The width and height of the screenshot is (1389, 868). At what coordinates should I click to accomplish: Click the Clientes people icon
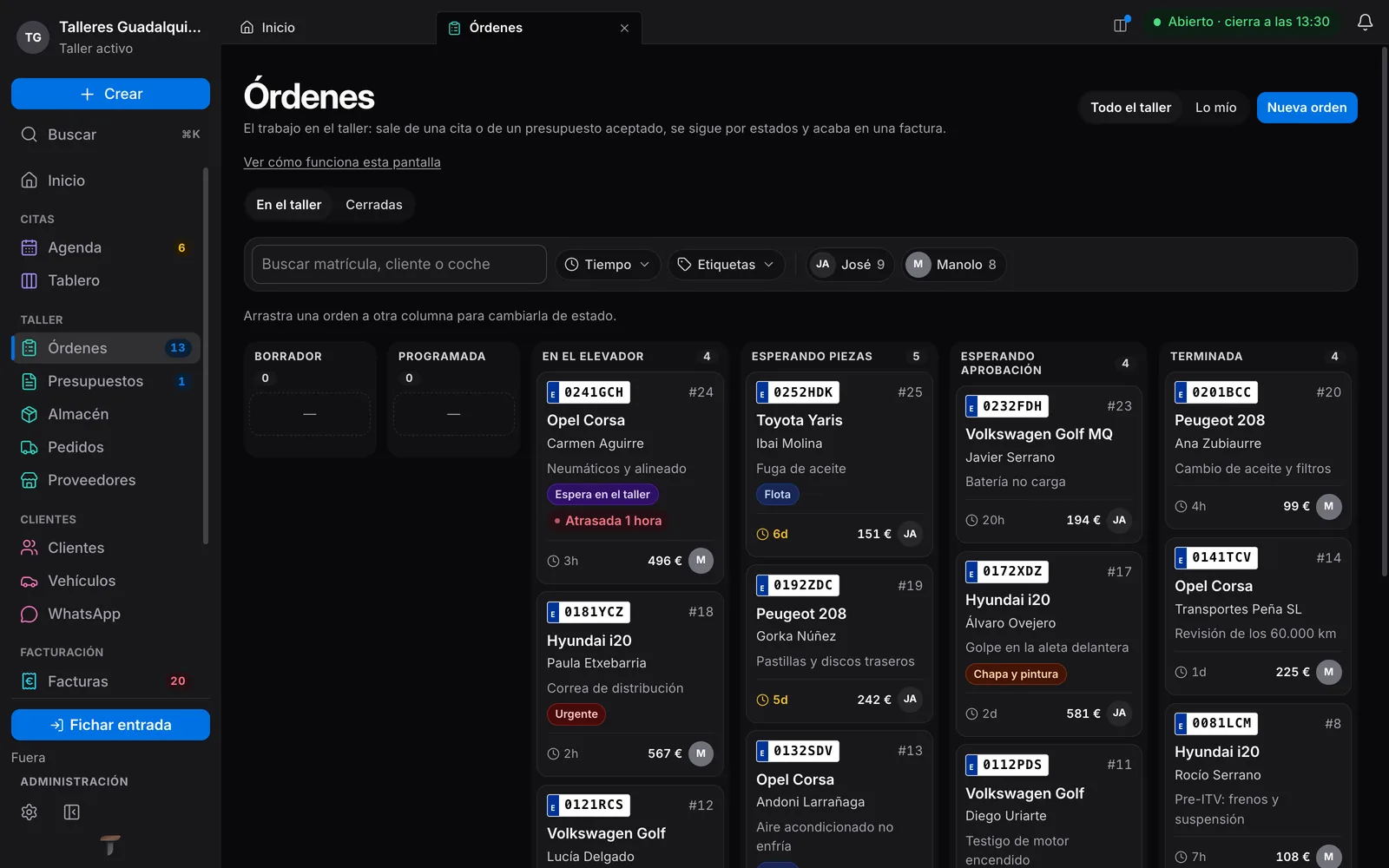(x=30, y=548)
